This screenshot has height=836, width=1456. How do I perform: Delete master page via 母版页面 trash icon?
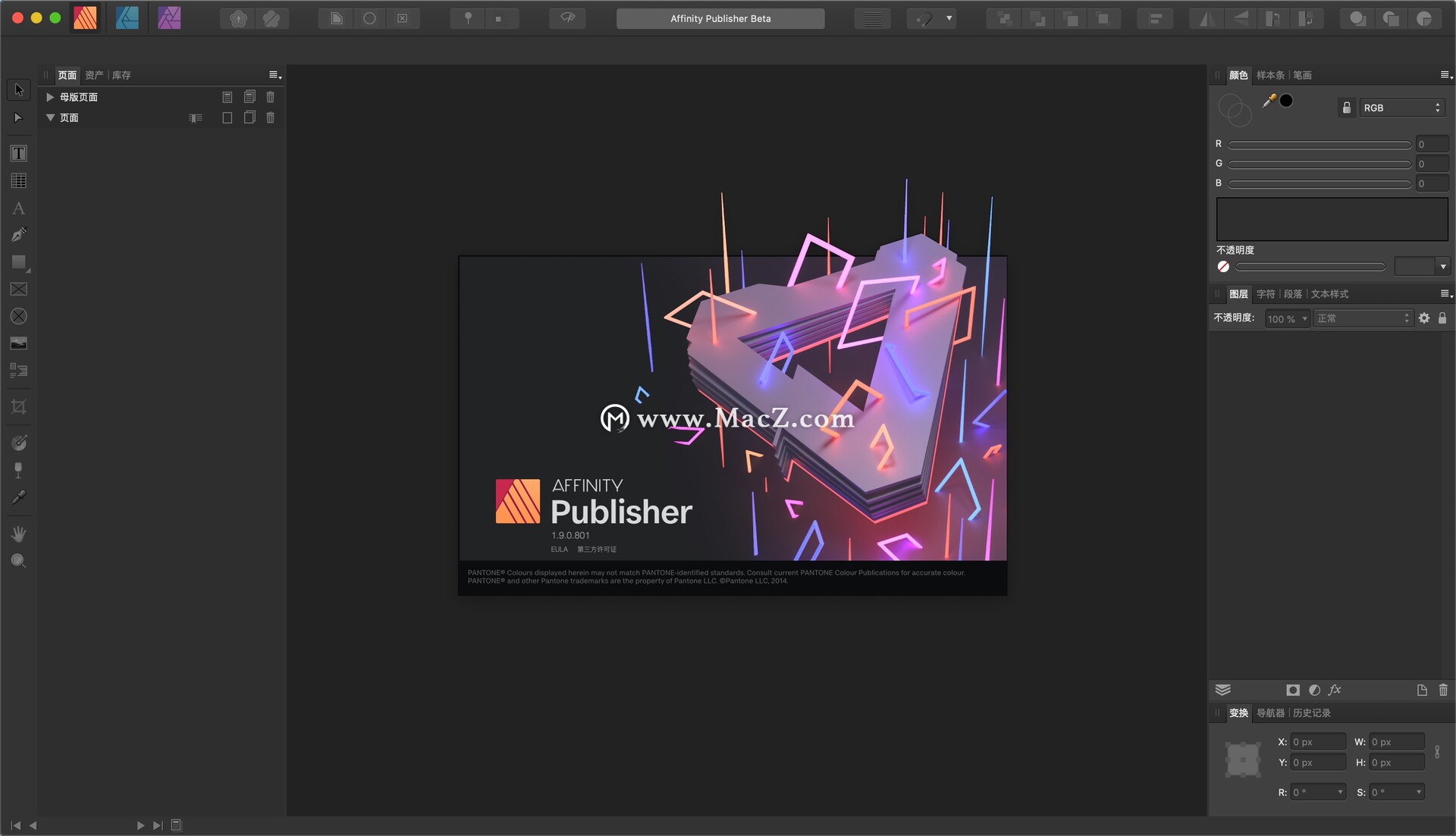coord(271,97)
